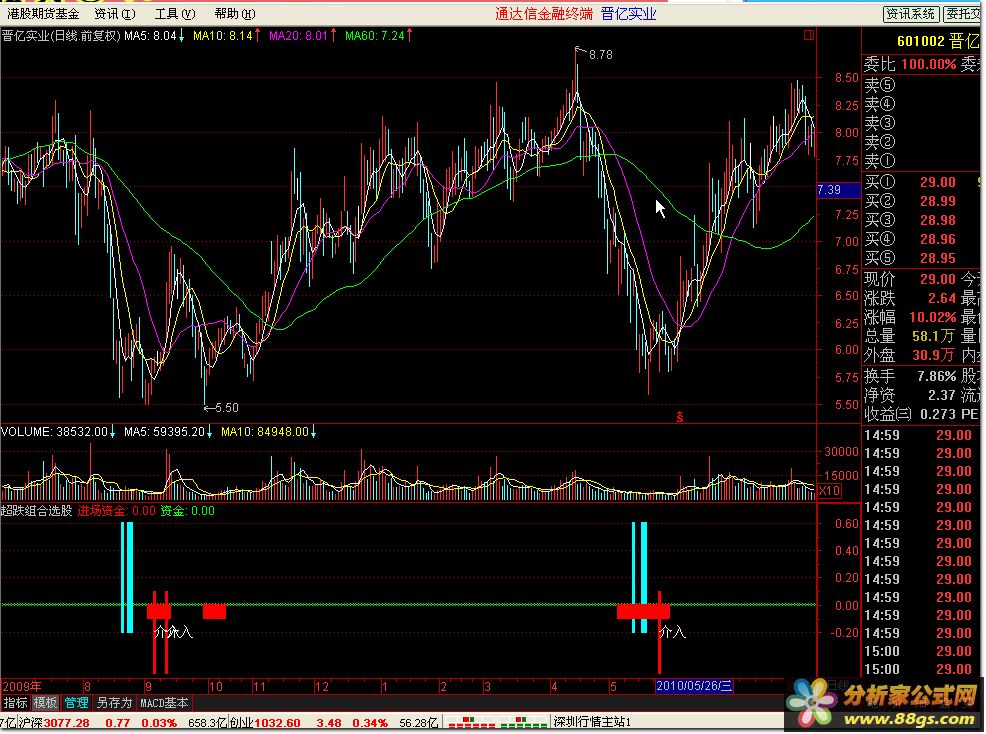Select the 卖⑤ ask row
The image size is (986, 734).
[x=922, y=85]
